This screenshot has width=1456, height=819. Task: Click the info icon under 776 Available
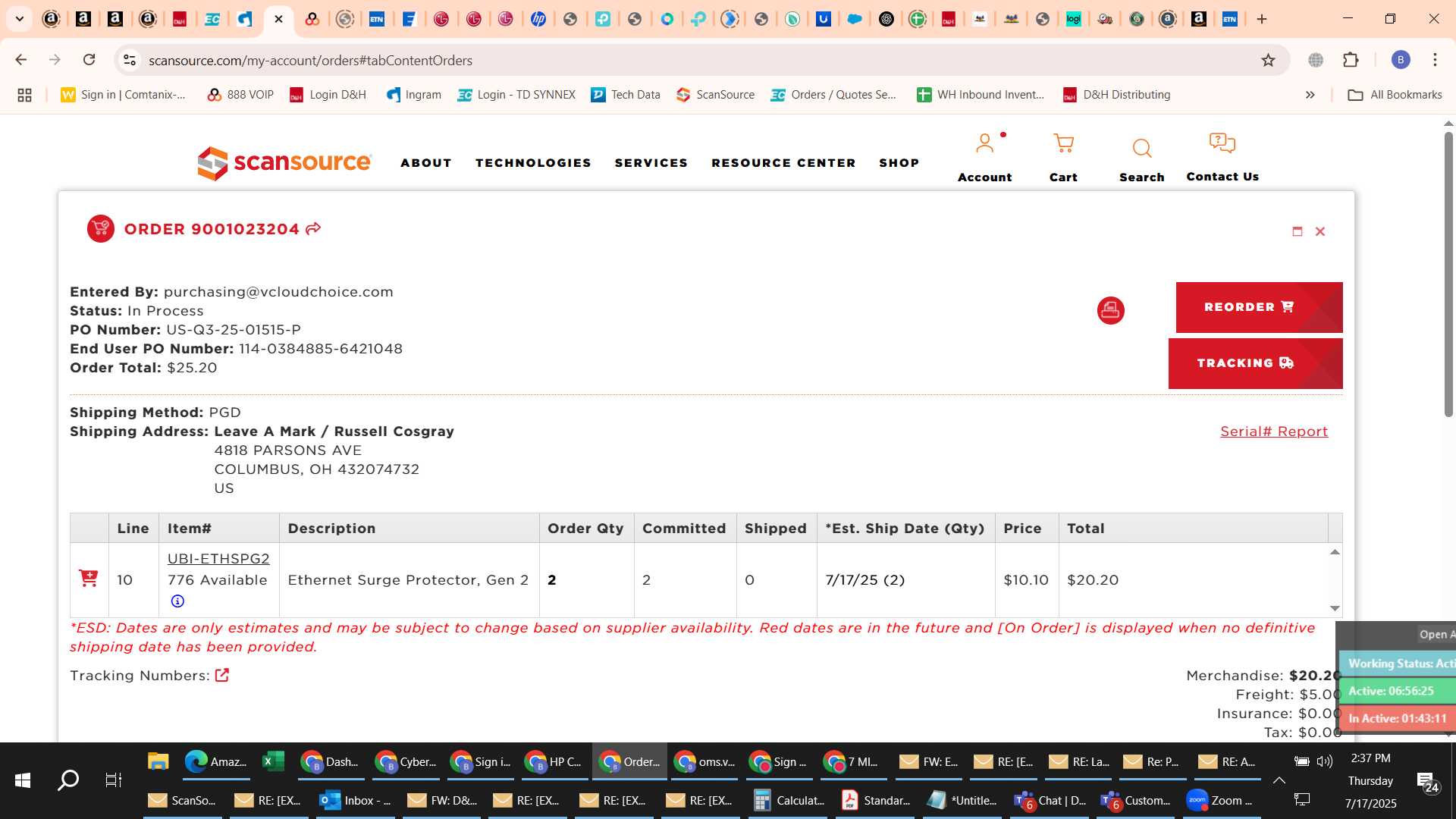click(177, 601)
